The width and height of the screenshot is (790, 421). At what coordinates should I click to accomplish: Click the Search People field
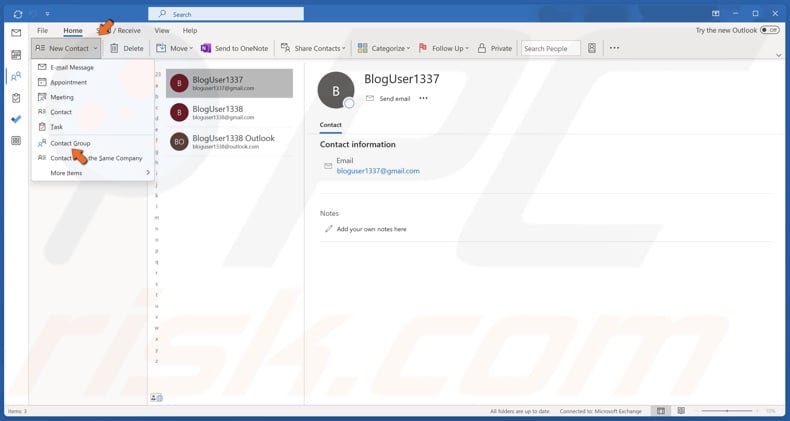click(x=551, y=48)
